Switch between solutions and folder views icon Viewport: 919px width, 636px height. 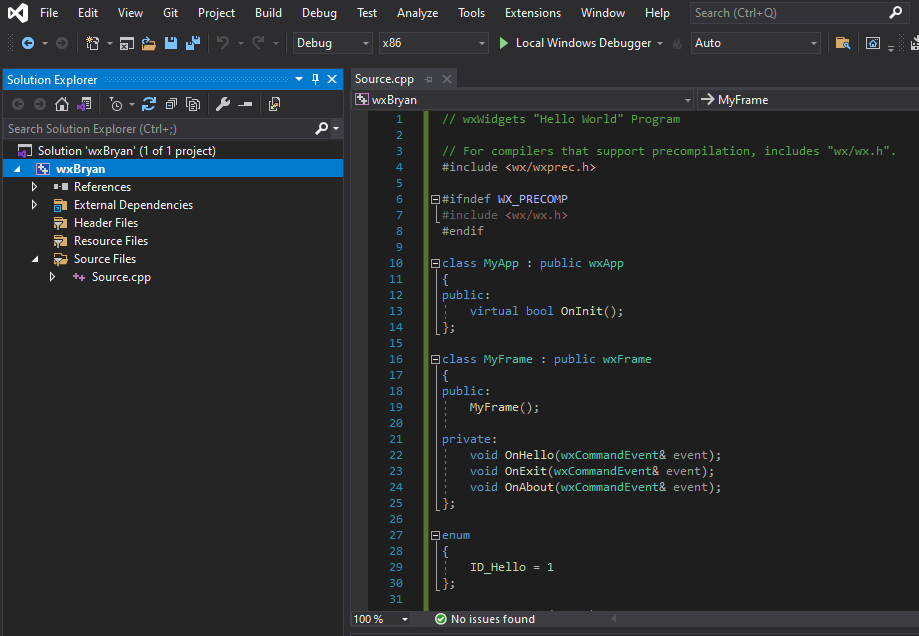[84, 104]
